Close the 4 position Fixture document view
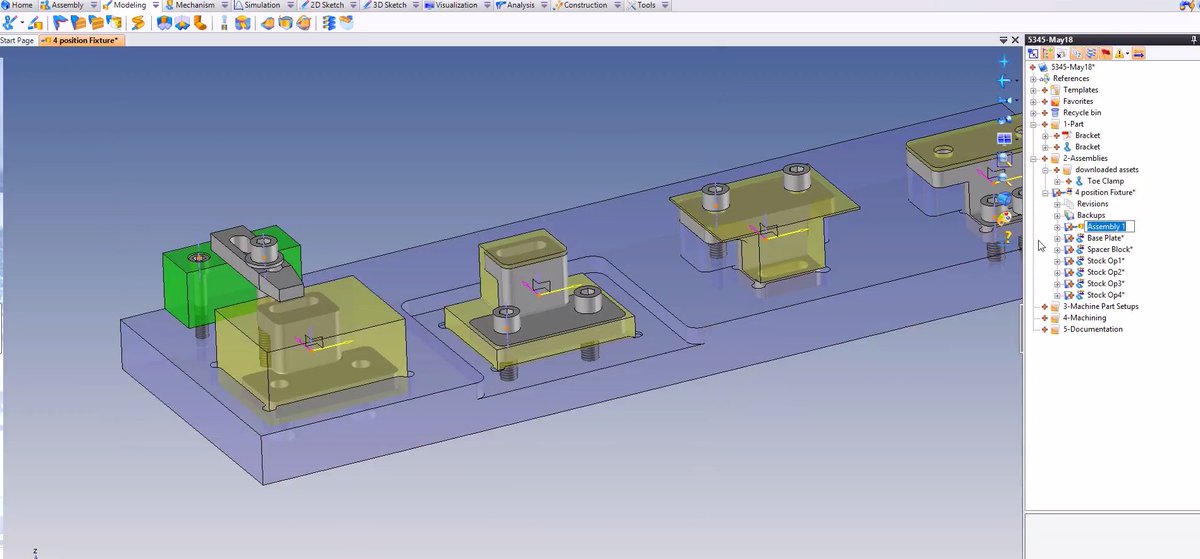This screenshot has height=559, width=1200. tap(1015, 40)
